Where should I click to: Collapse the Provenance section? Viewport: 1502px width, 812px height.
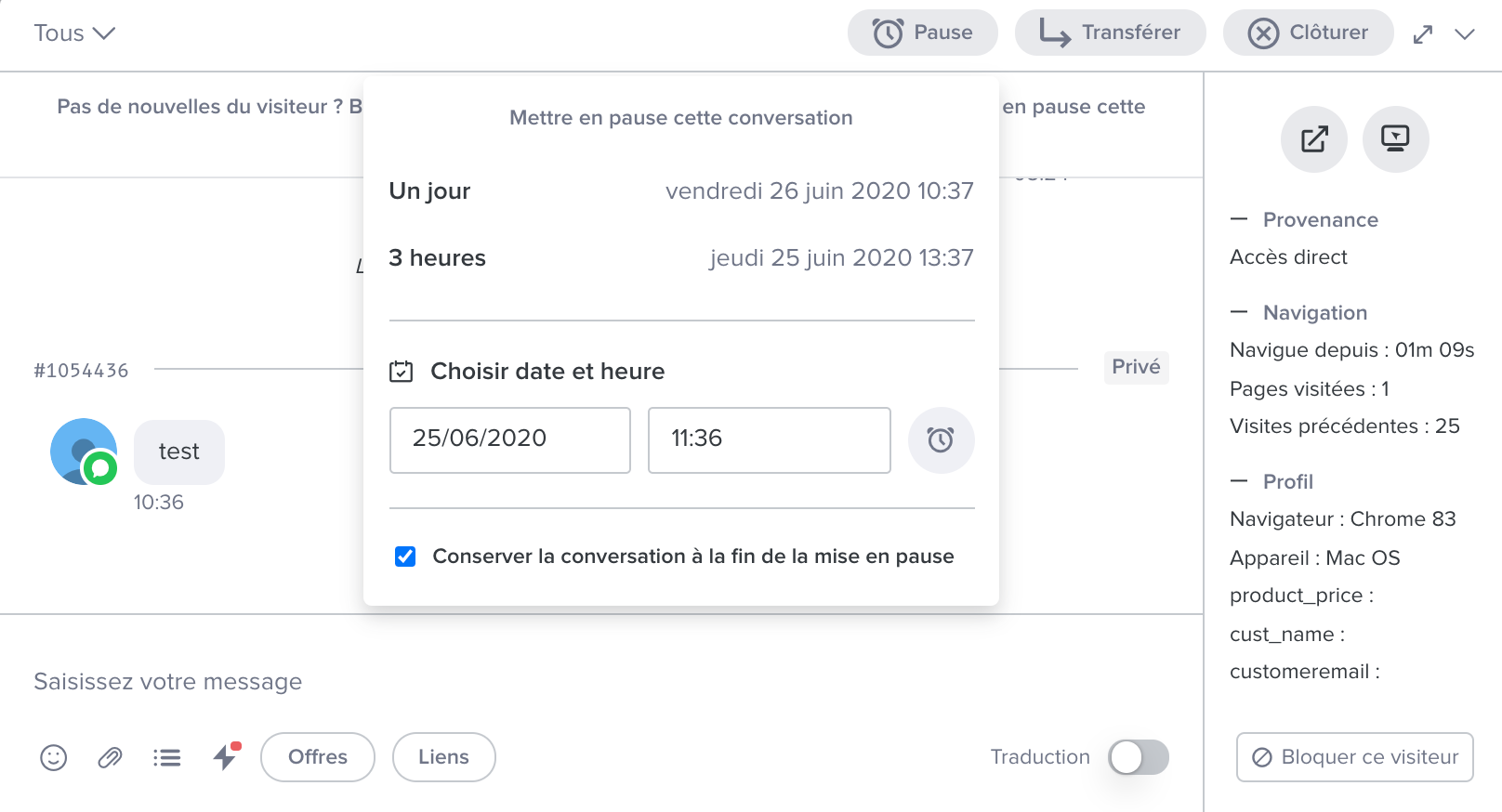point(1239,219)
